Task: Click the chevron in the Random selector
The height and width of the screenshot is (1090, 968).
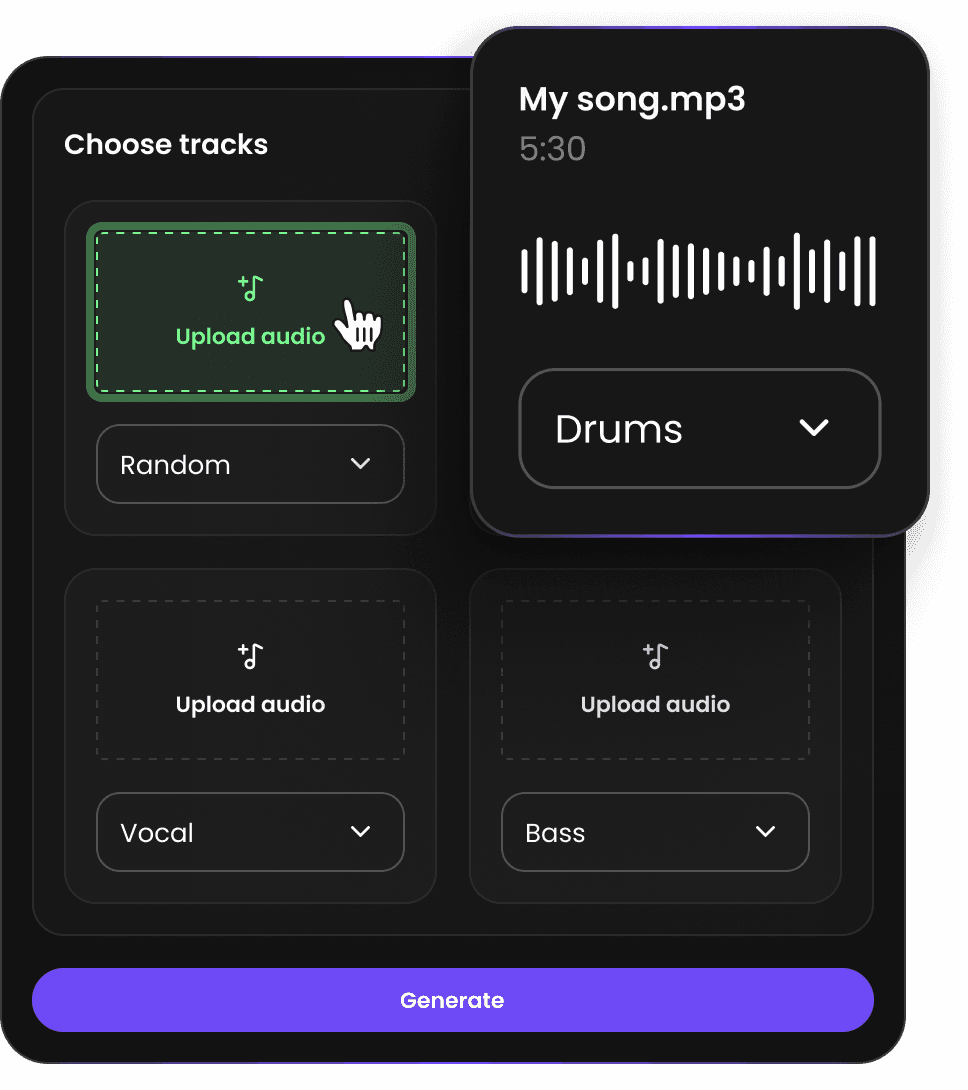Action: [360, 464]
